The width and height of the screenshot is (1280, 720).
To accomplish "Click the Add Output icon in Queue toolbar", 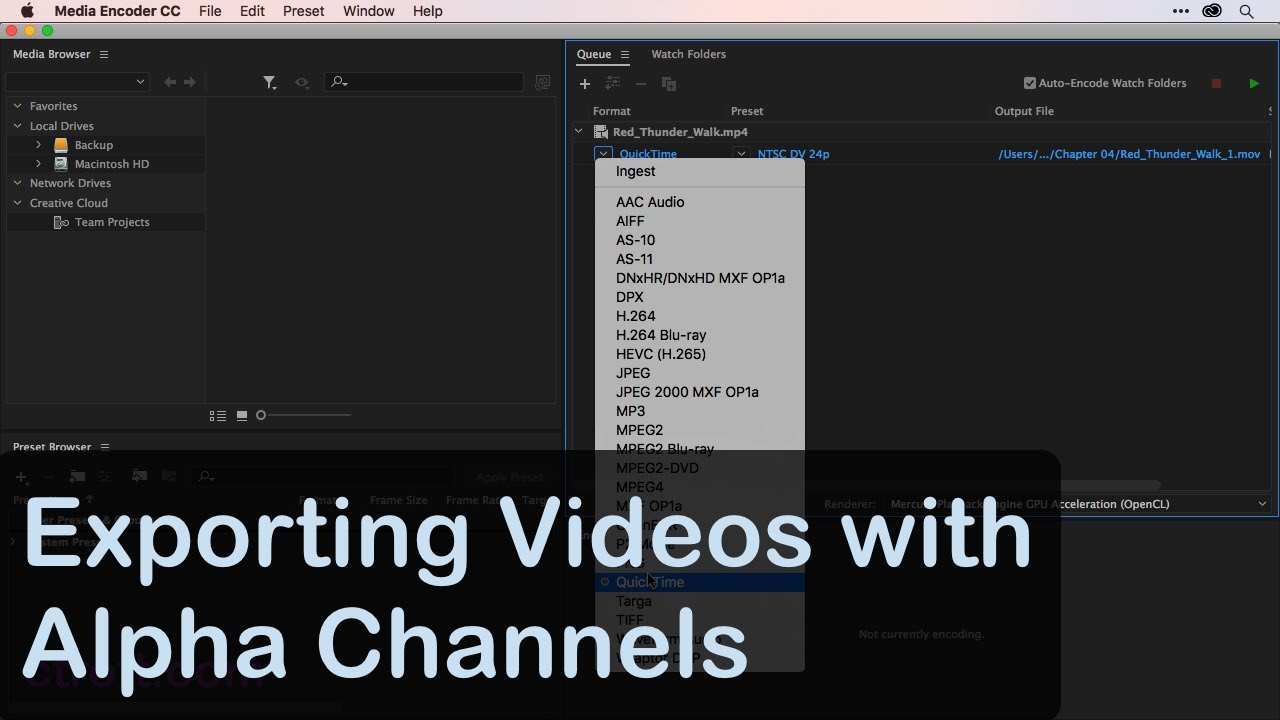I will click(x=613, y=84).
